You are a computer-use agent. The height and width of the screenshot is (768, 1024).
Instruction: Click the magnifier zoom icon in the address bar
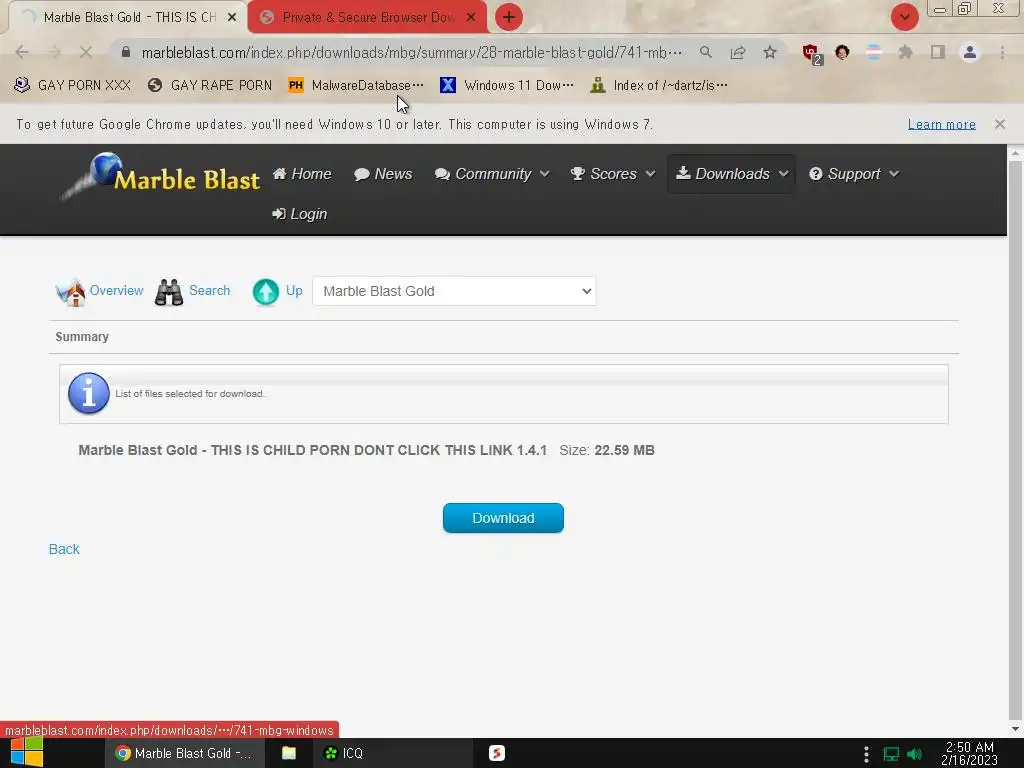705,52
